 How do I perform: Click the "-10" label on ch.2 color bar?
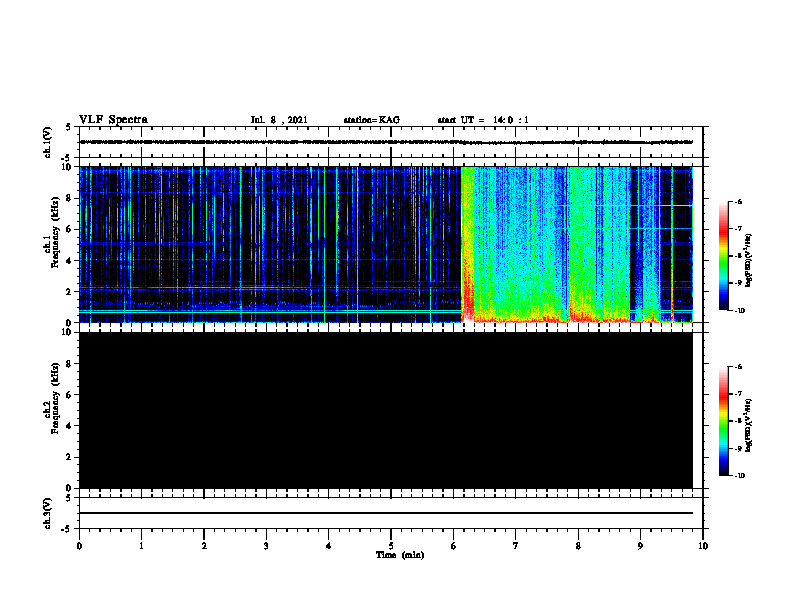(739, 475)
